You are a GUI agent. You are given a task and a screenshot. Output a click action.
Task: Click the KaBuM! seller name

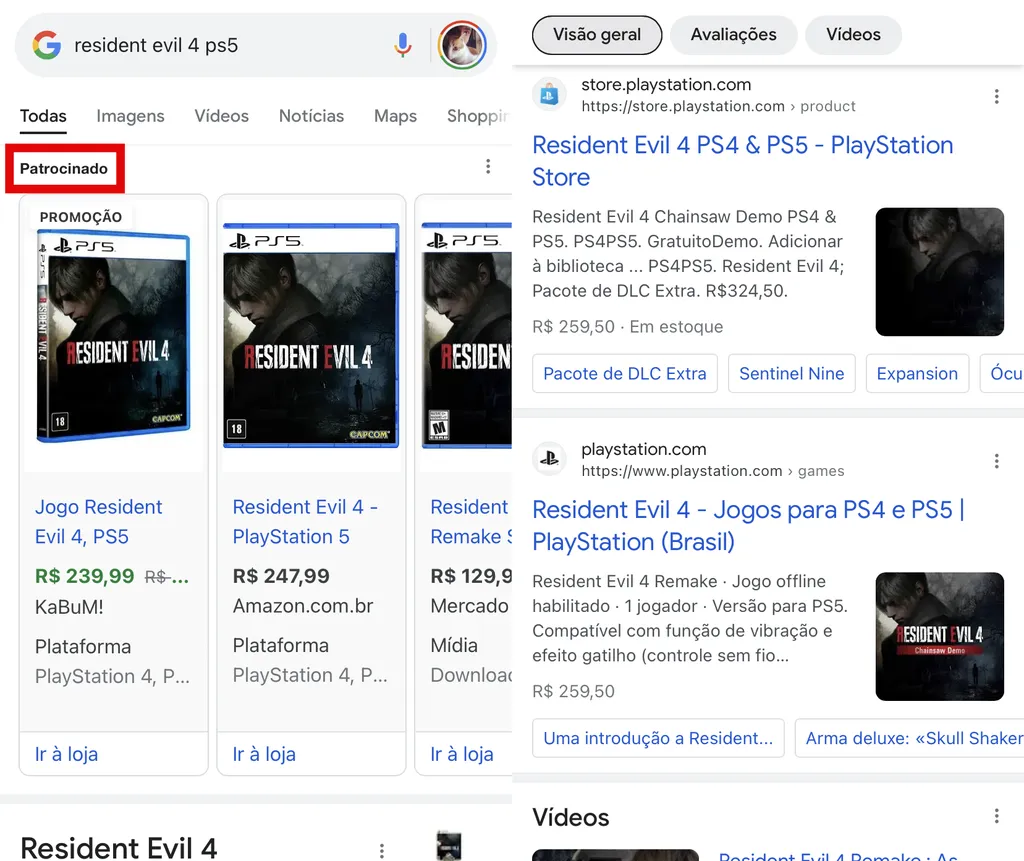coord(69,607)
